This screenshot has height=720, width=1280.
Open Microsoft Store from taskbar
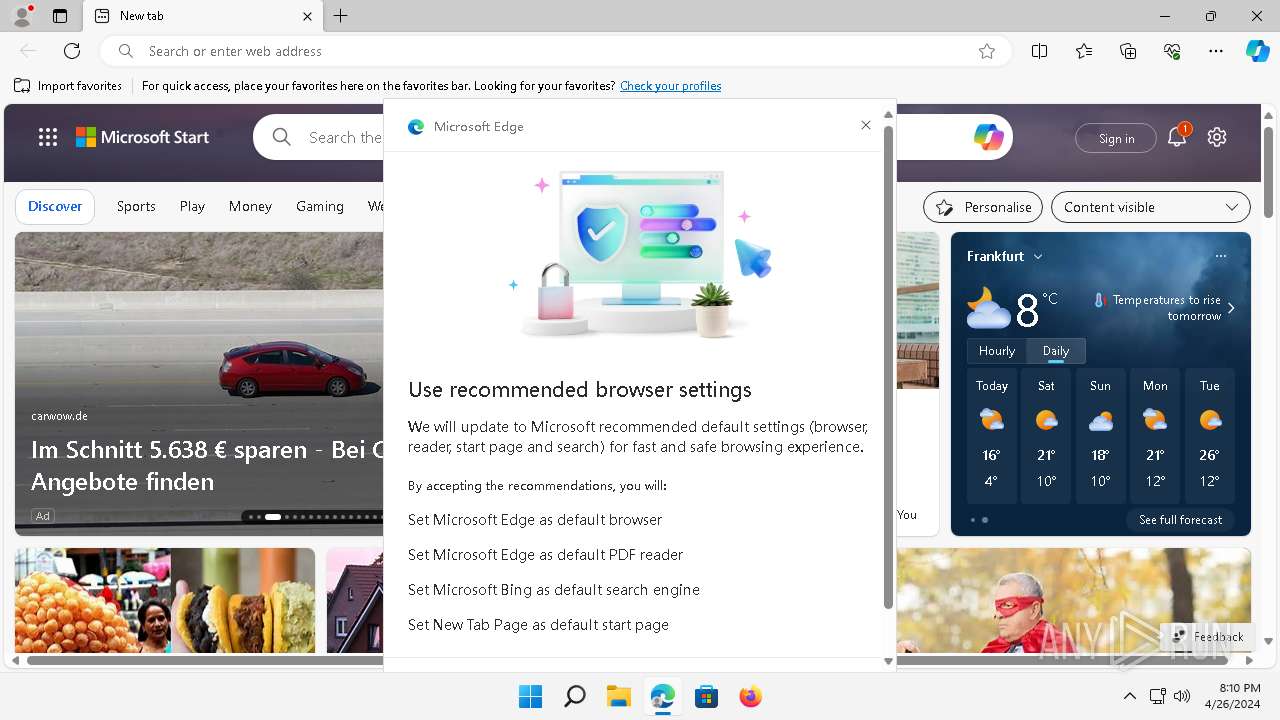707,697
